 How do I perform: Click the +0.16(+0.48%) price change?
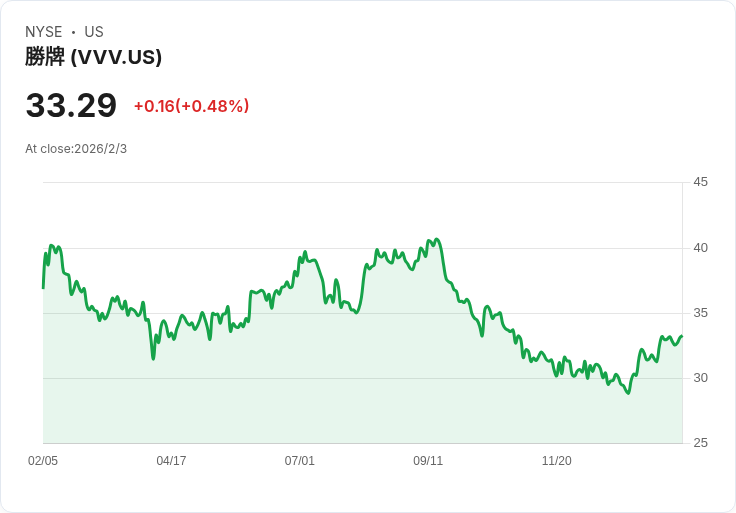pyautogui.click(x=191, y=106)
